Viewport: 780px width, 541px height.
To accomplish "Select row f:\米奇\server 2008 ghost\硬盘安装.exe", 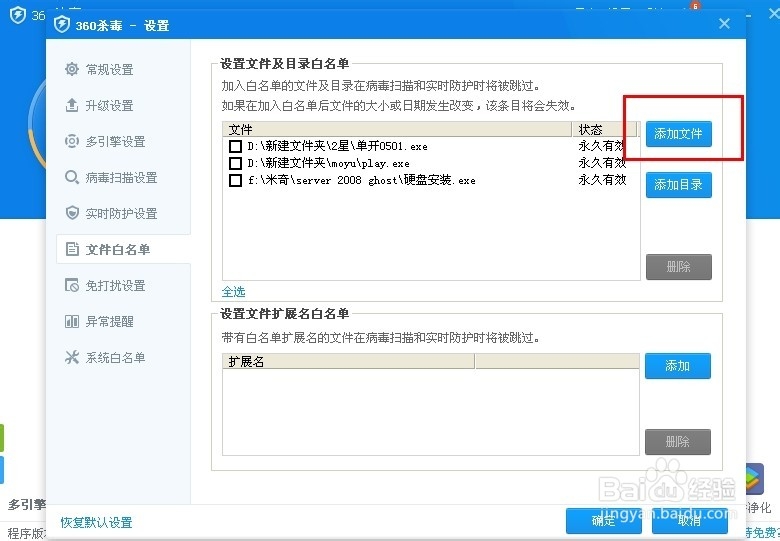I will (431, 180).
